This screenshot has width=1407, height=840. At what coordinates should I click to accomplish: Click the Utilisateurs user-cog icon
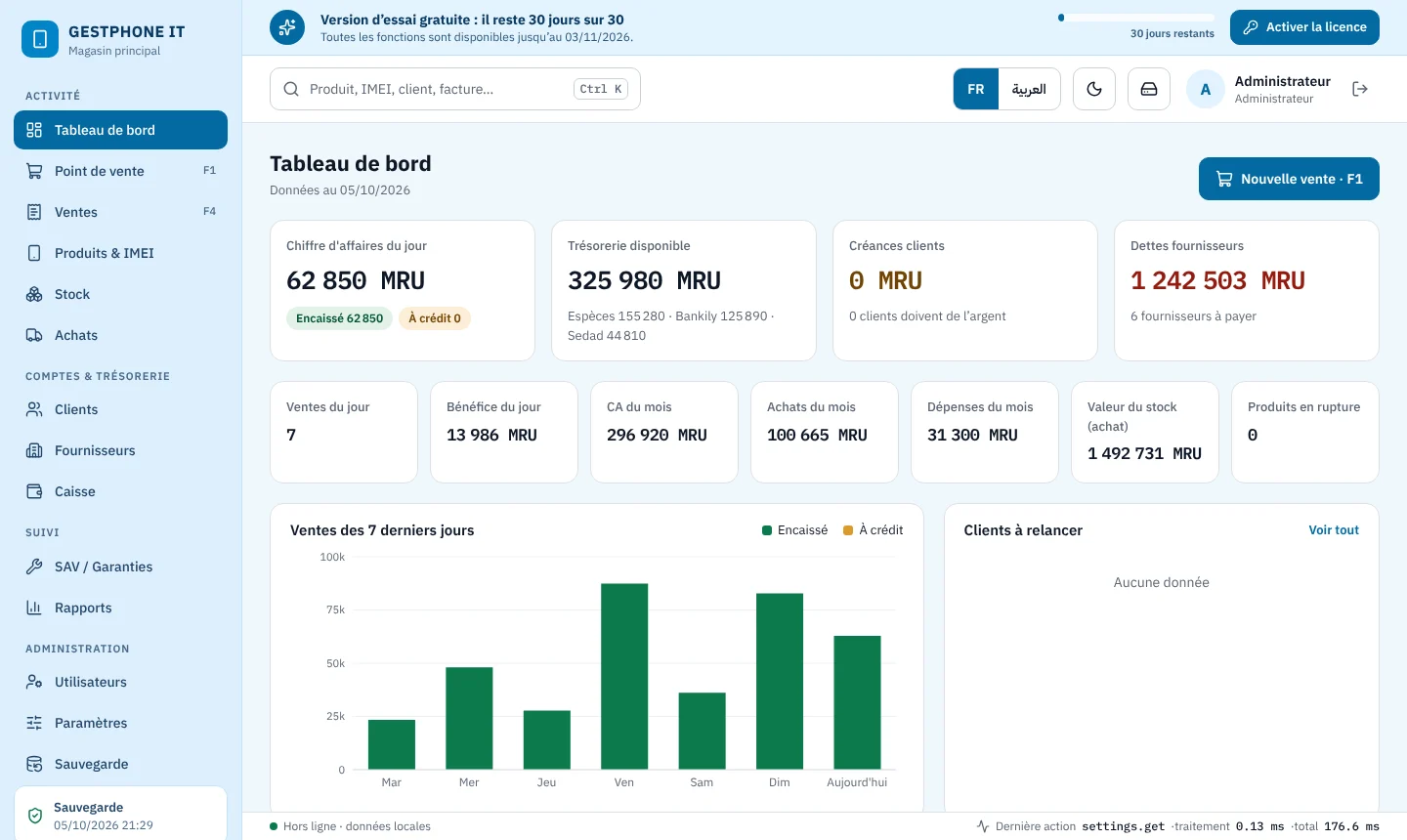[x=34, y=682]
